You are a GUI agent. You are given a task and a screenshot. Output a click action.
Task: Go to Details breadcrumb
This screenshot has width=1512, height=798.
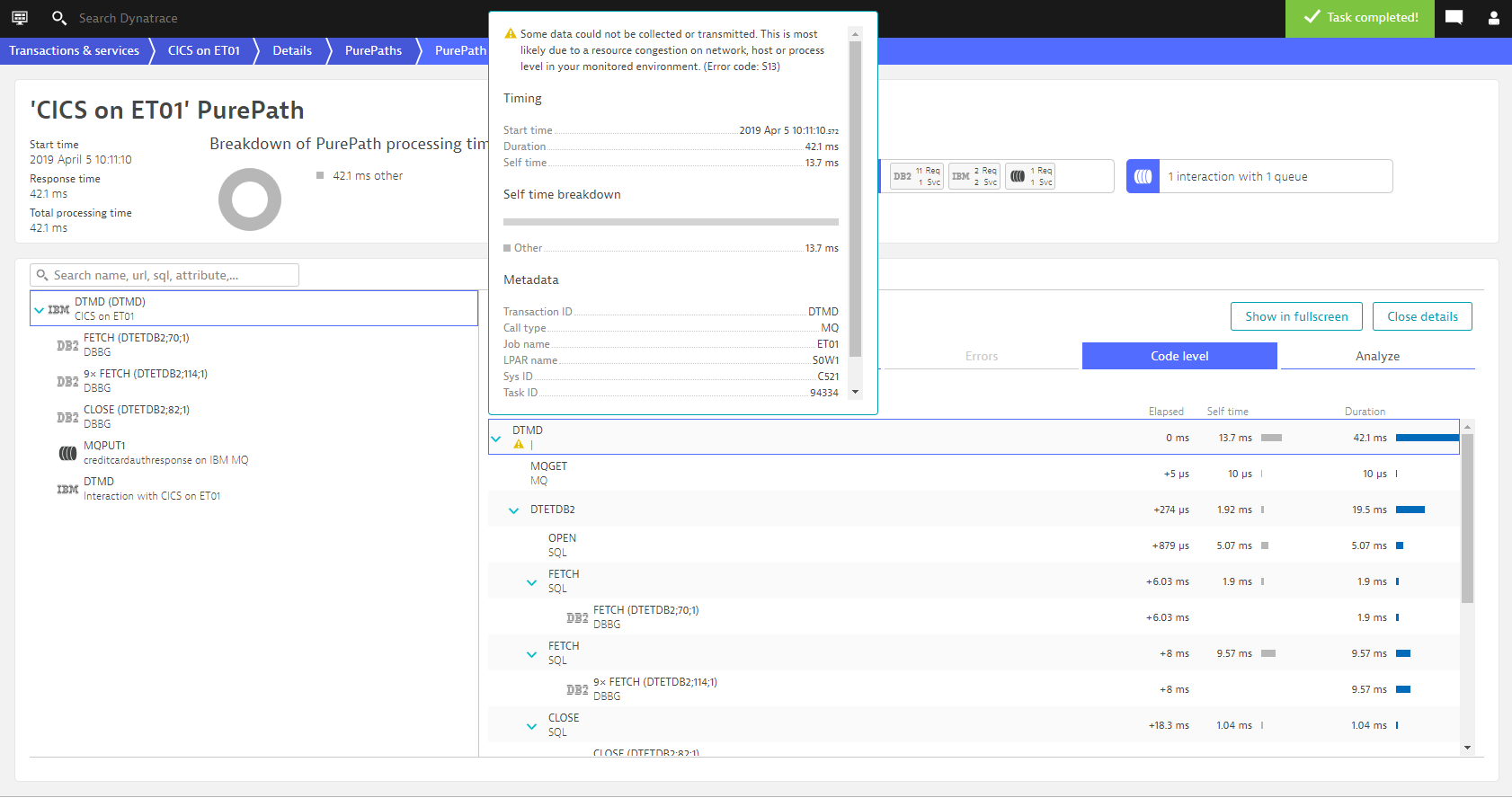[x=292, y=50]
